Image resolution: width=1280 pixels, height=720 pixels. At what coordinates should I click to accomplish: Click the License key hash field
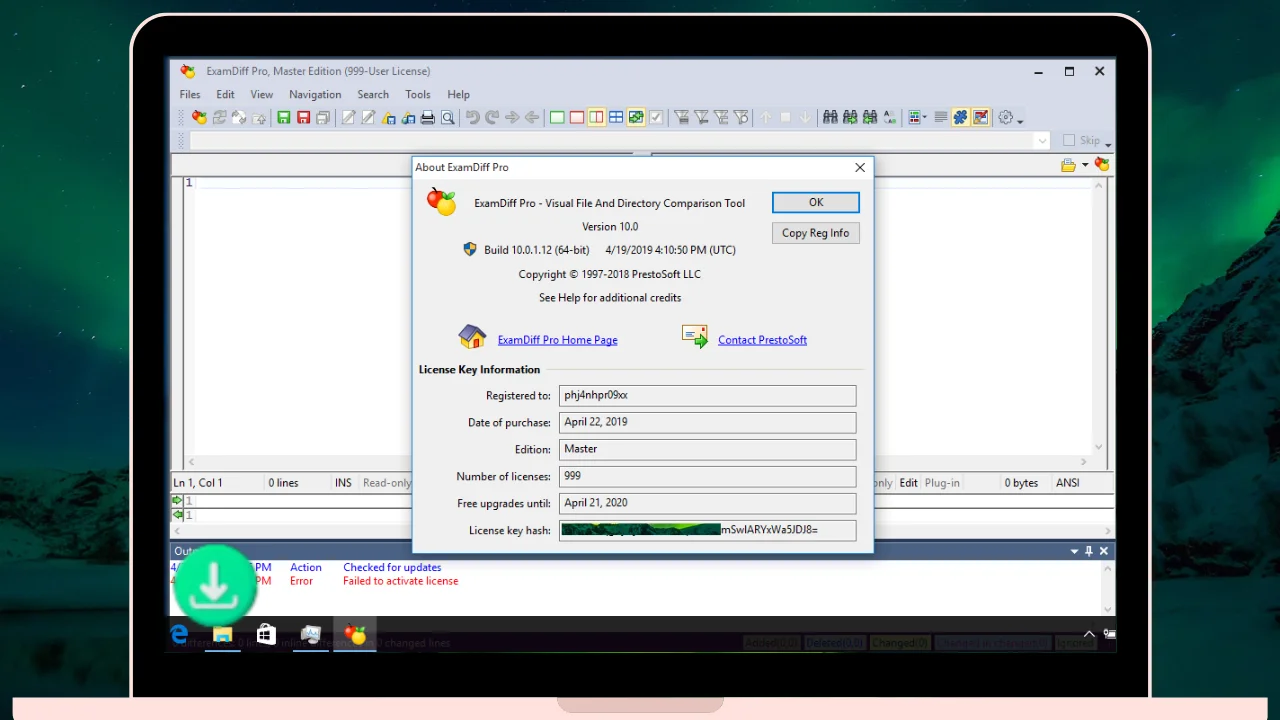click(707, 530)
